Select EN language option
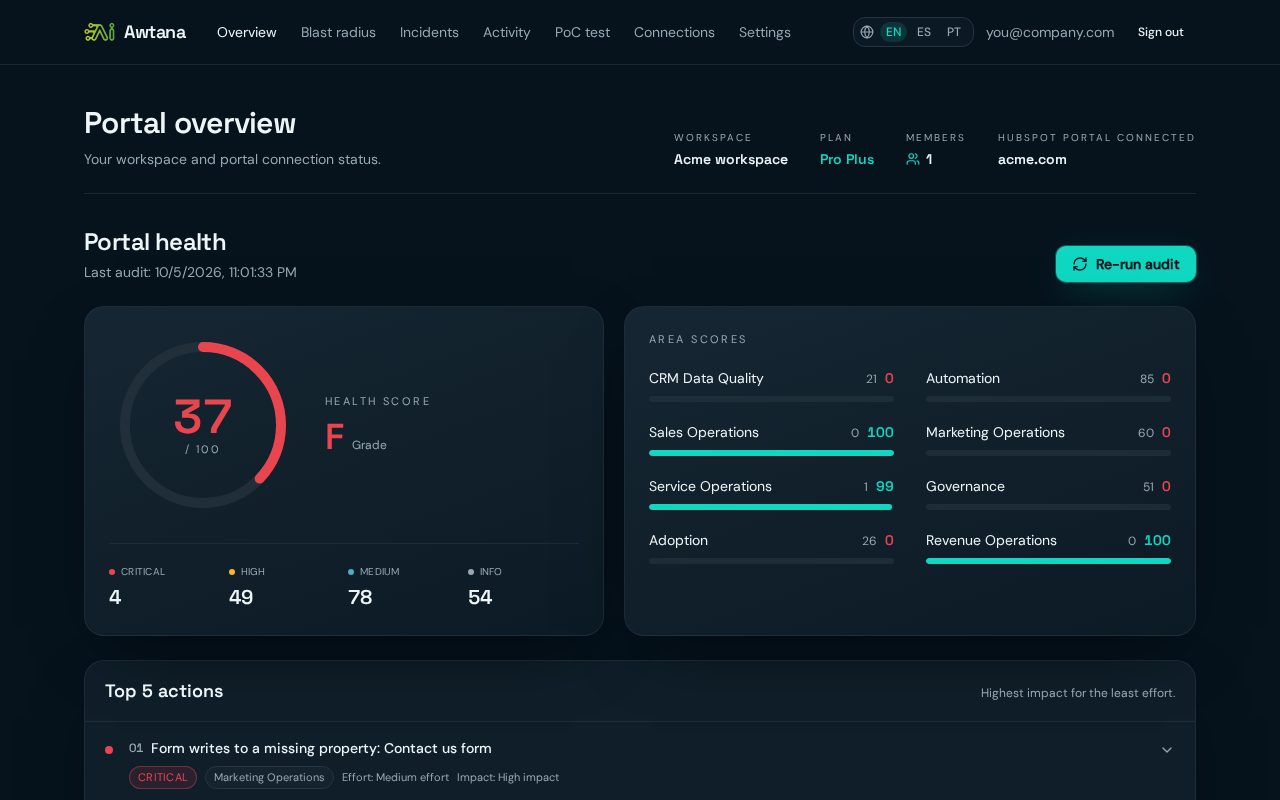1280x800 pixels. 893,32
